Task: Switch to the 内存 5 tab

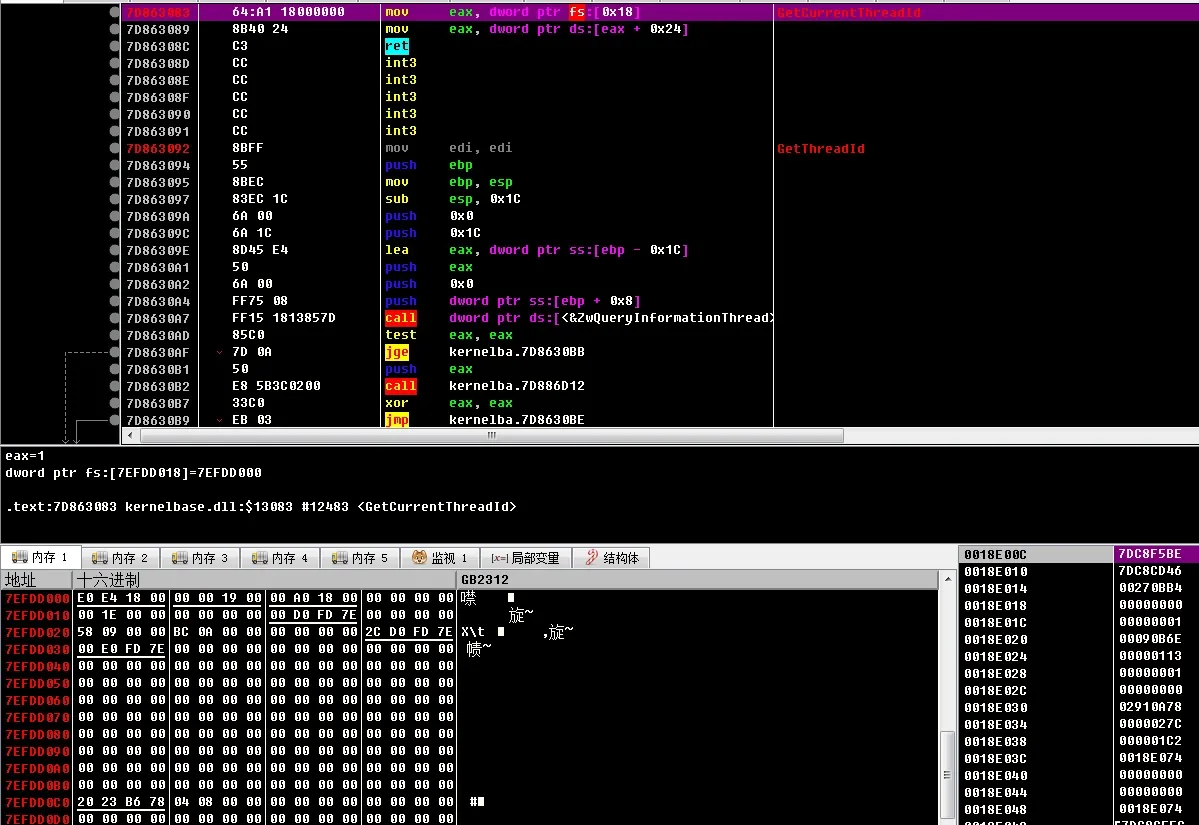Action: click(360, 558)
